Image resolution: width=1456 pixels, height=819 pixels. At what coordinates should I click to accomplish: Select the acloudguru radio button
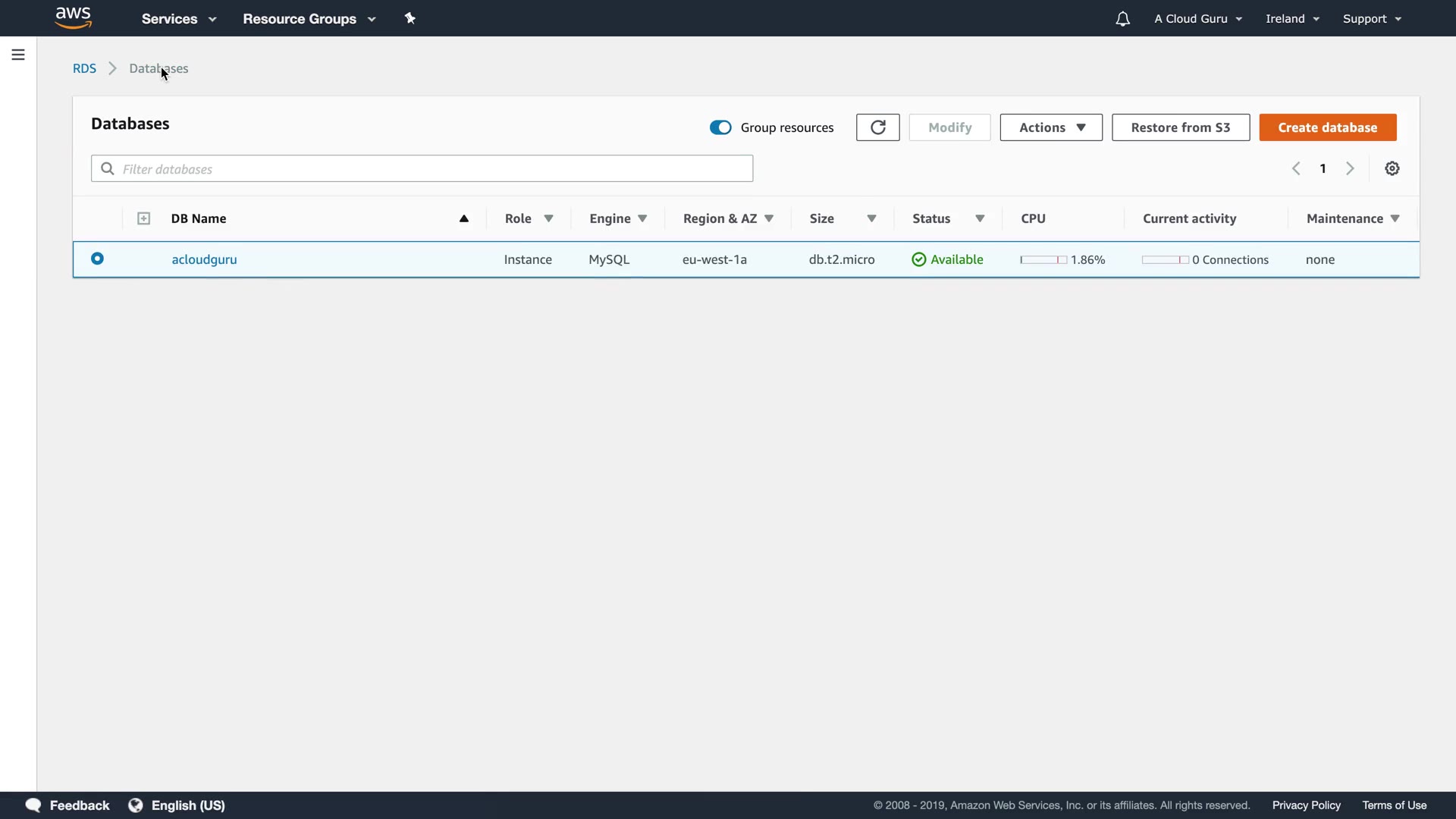(97, 259)
